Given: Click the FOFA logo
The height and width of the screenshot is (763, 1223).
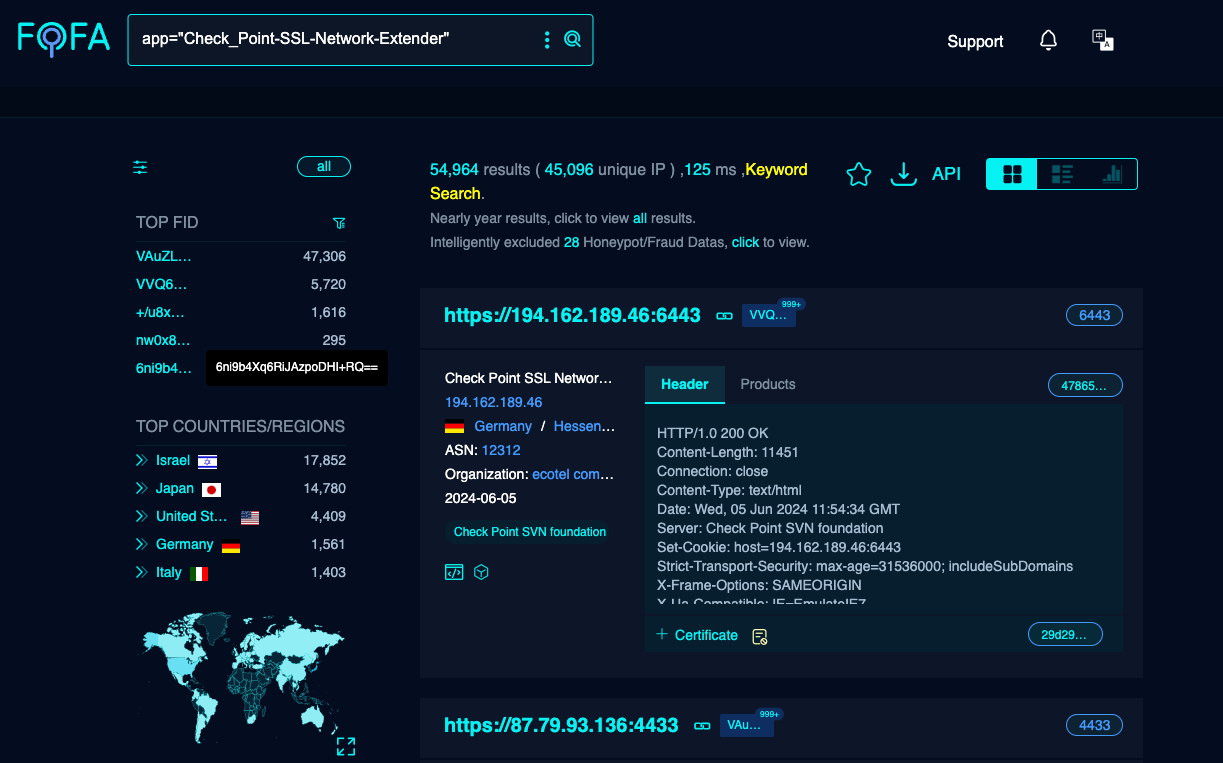Looking at the screenshot, I should coord(63,39).
